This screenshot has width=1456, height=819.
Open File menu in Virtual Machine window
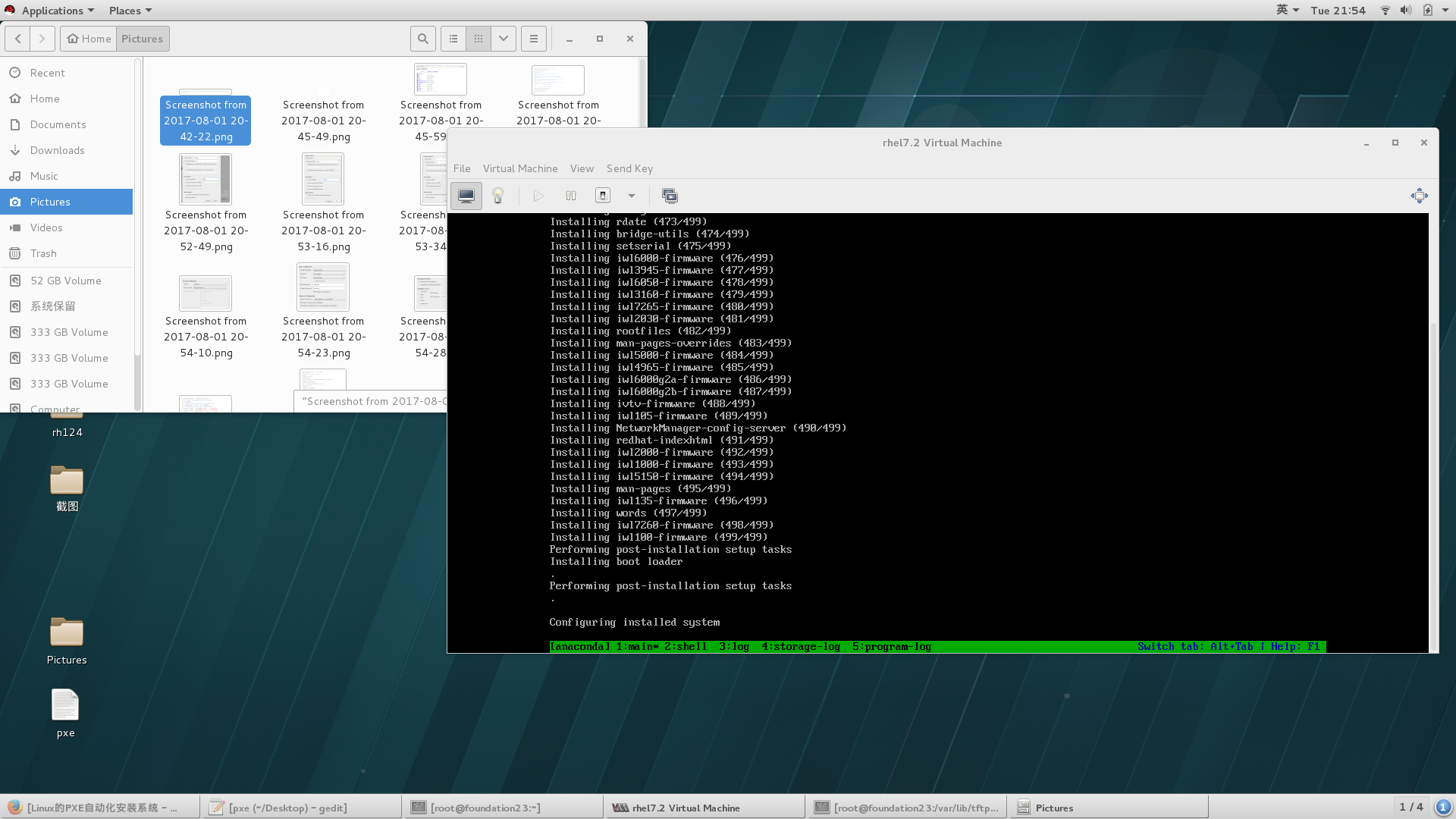462,168
